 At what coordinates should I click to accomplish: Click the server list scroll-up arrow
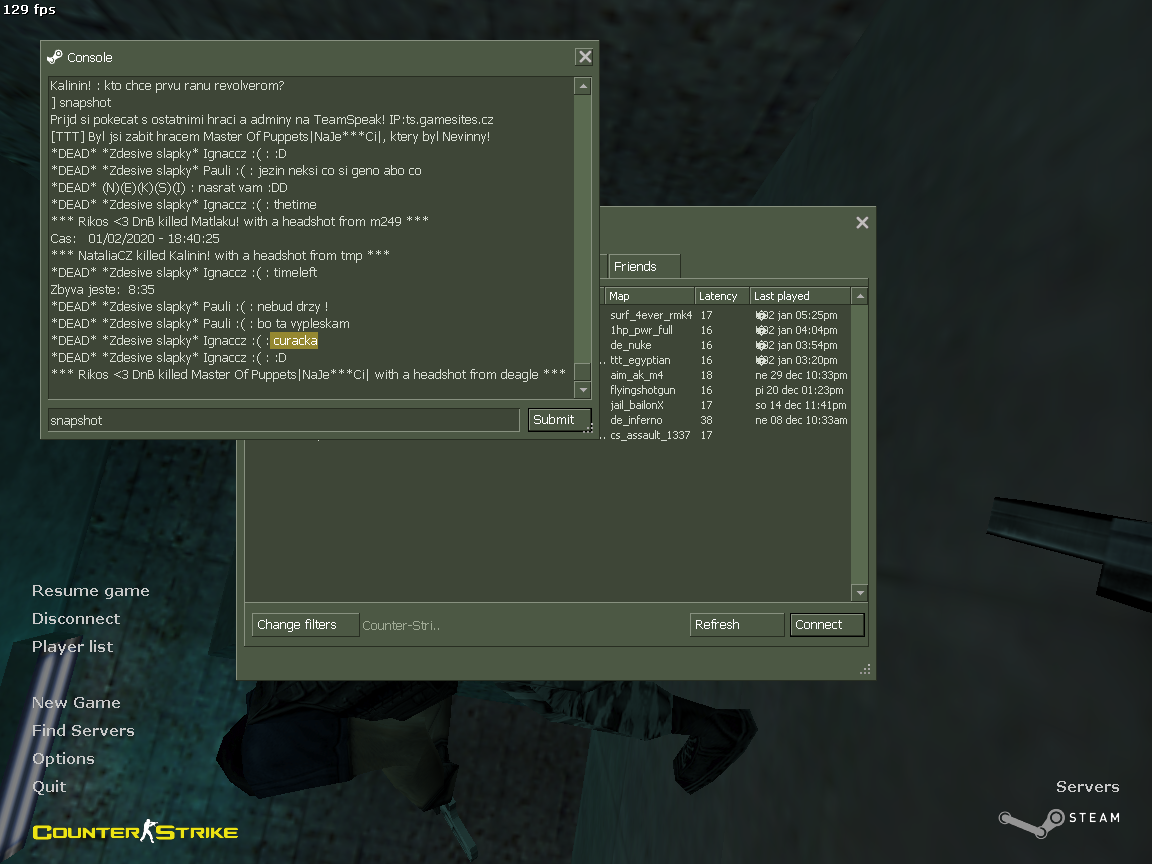click(x=860, y=296)
